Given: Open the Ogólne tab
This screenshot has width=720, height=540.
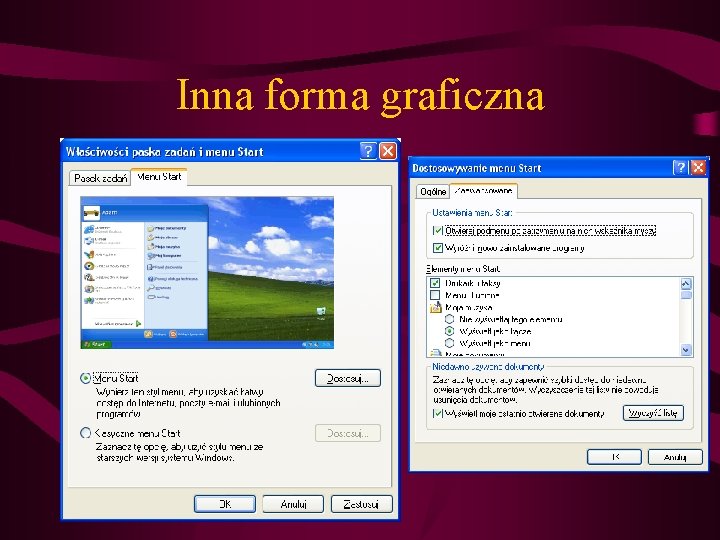Looking at the screenshot, I should pos(433,191).
